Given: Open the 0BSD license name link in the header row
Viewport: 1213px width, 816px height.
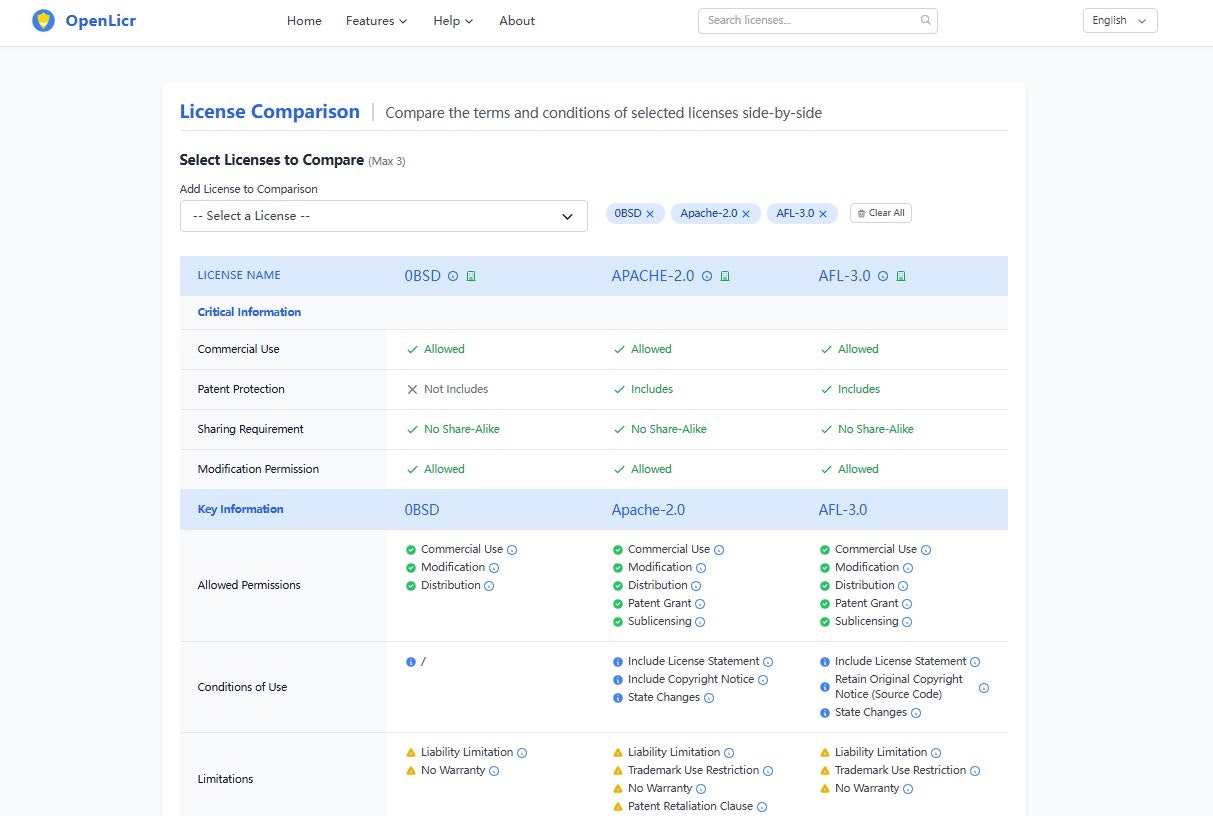Looking at the screenshot, I should [x=423, y=276].
